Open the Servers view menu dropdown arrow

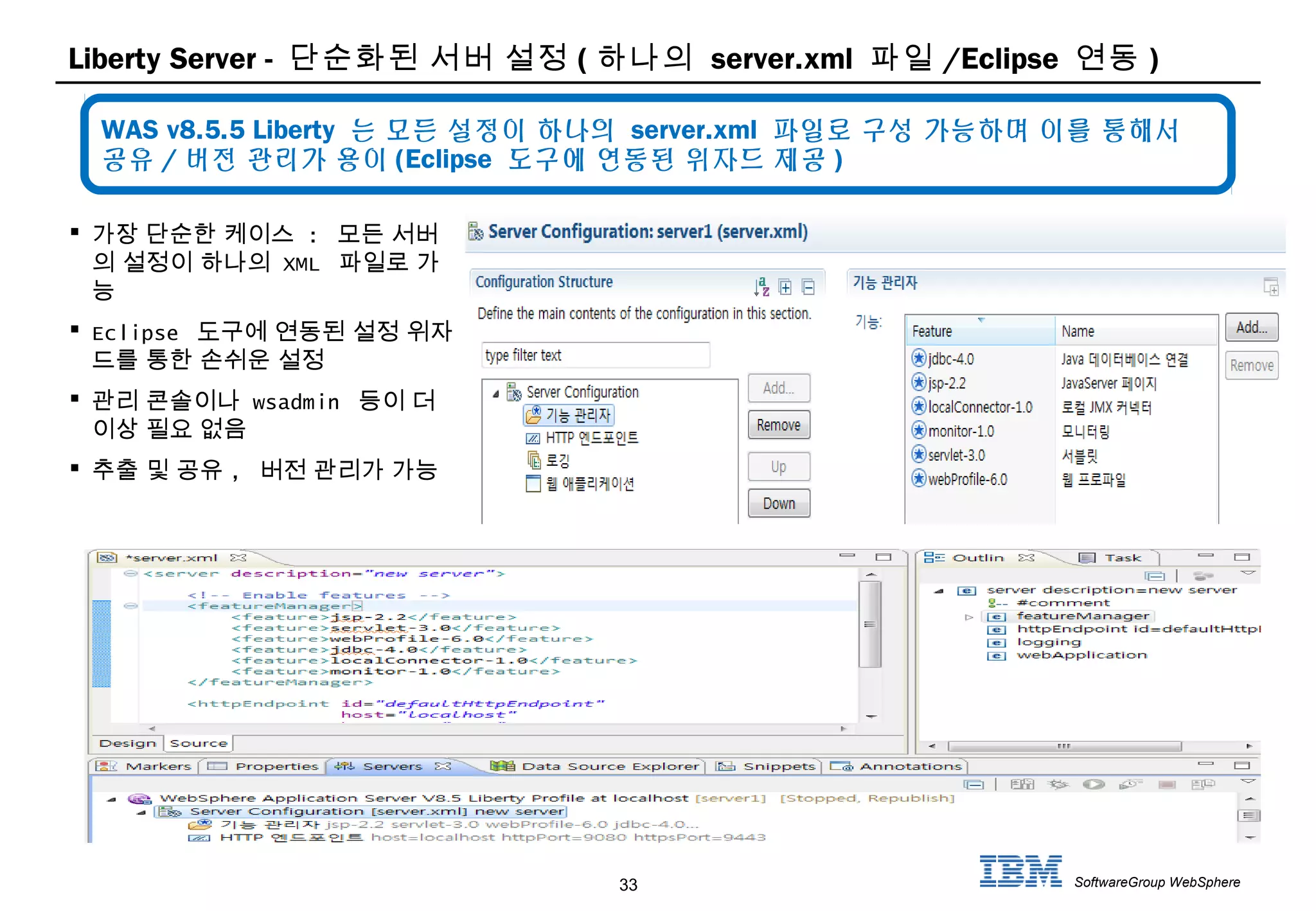tap(1247, 781)
